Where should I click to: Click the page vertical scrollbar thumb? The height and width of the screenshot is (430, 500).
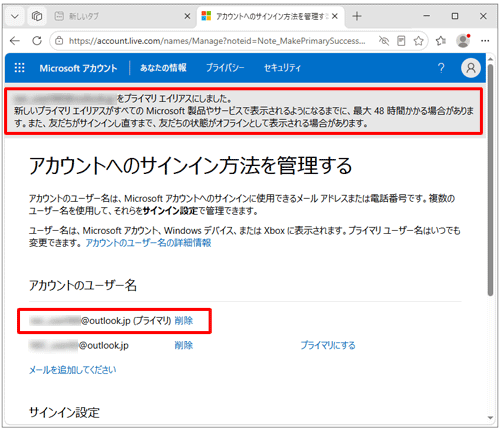(x=490, y=180)
